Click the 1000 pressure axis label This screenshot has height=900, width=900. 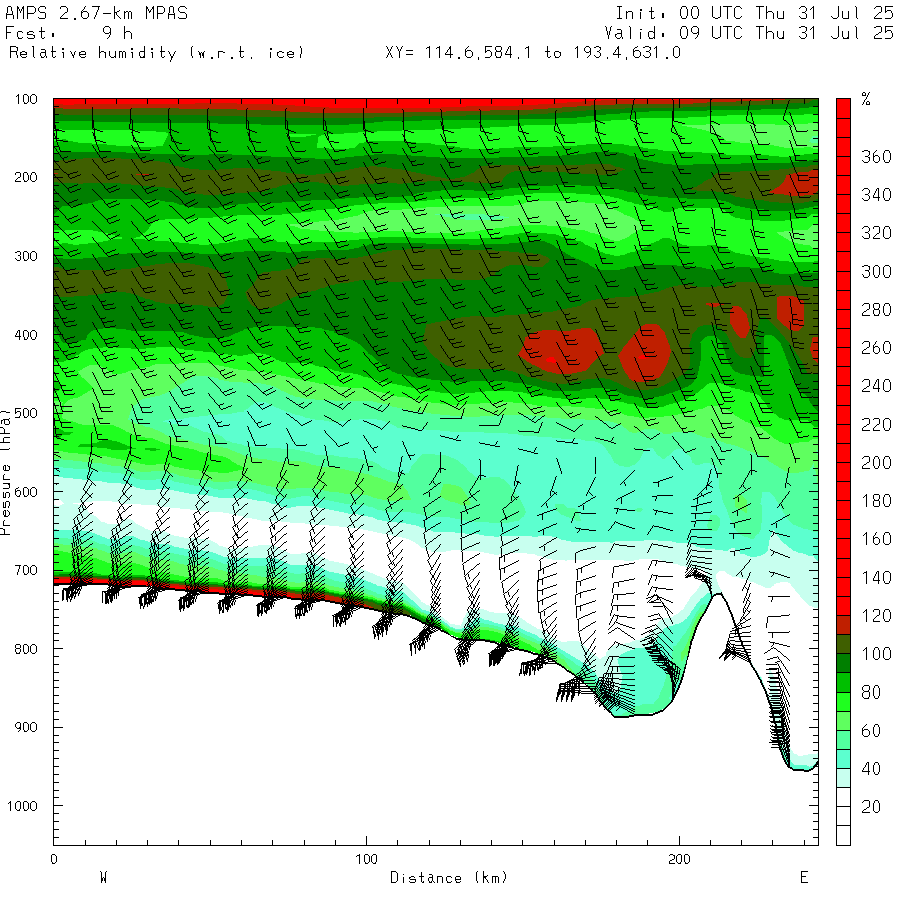click(x=22, y=806)
